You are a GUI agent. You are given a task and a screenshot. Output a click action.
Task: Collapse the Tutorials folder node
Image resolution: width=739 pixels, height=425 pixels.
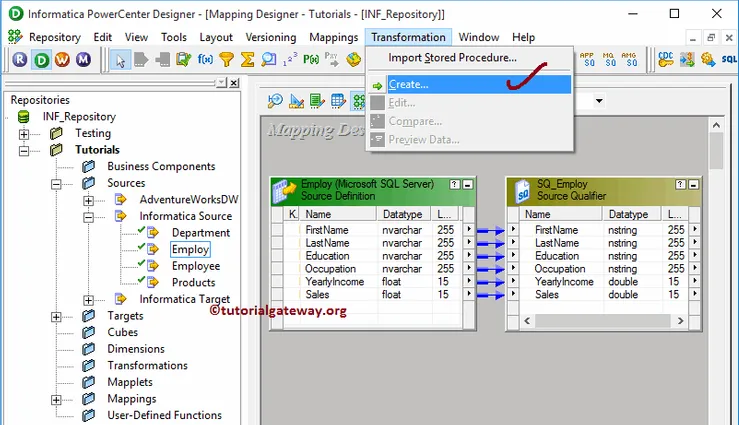24,151
